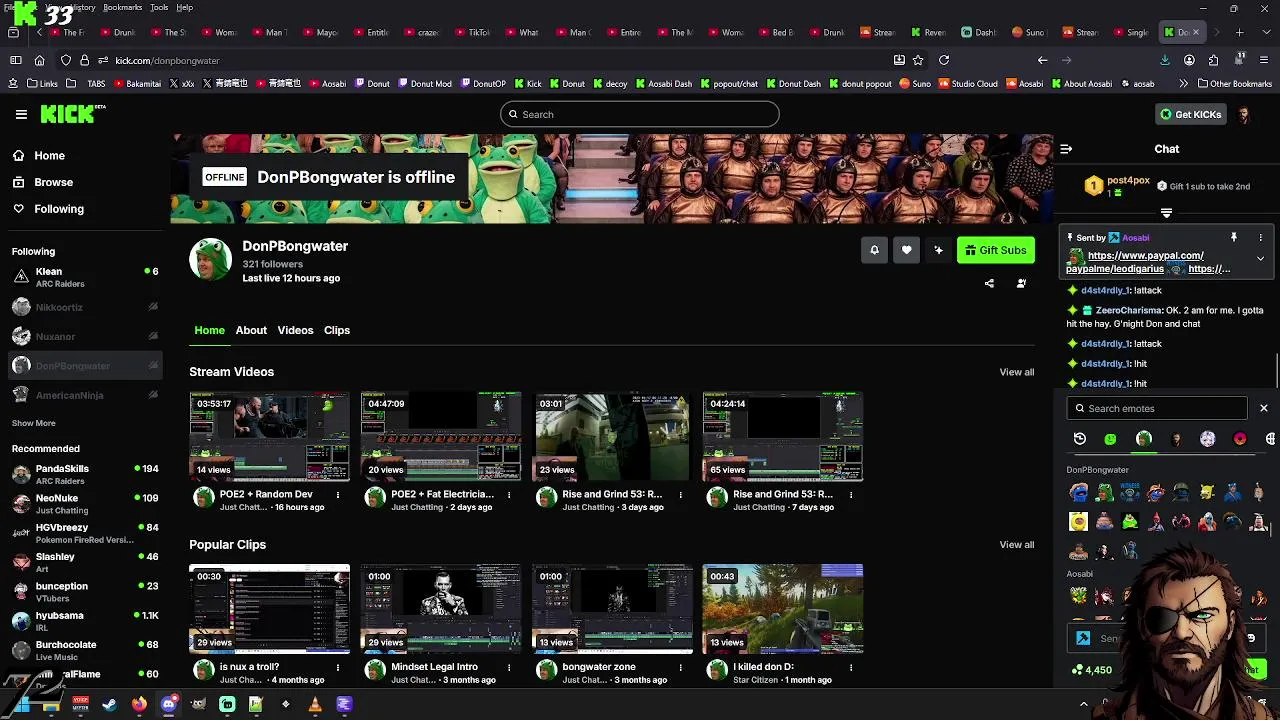Open the browser downloads icon
The height and width of the screenshot is (720, 1280).
(1164, 60)
